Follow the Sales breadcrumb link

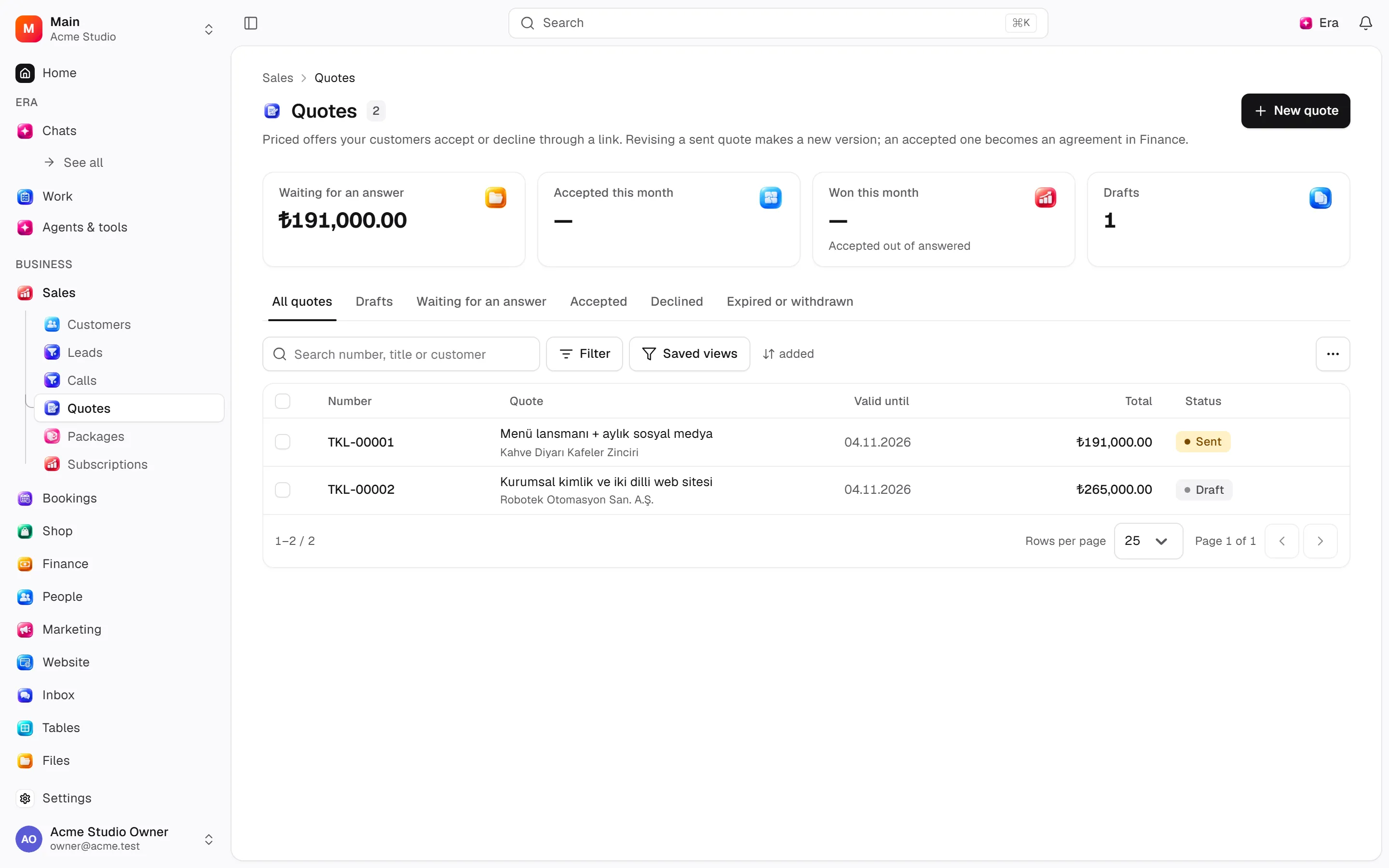[x=278, y=78]
